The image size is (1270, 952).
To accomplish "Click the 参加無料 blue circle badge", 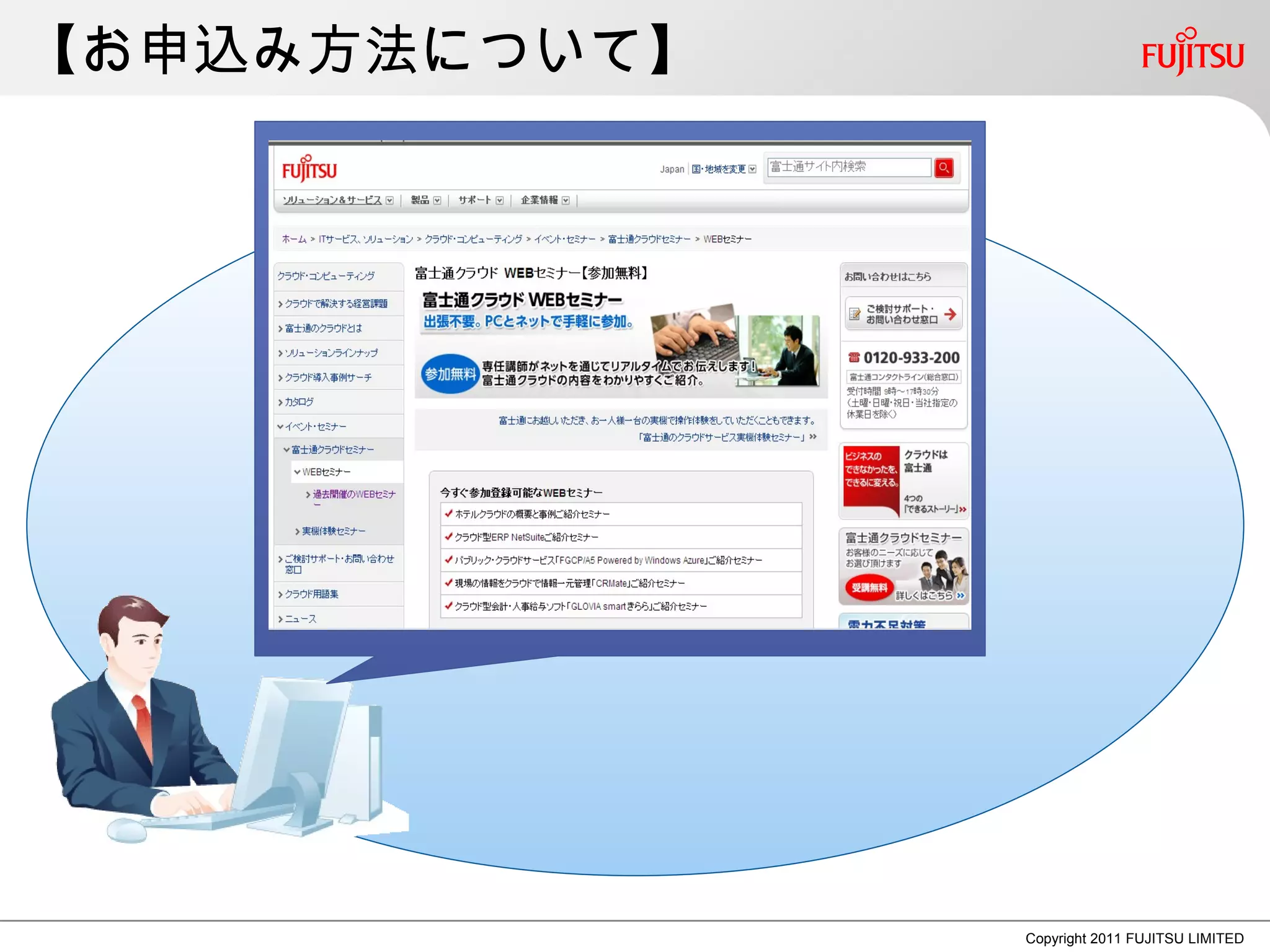I will [450, 374].
